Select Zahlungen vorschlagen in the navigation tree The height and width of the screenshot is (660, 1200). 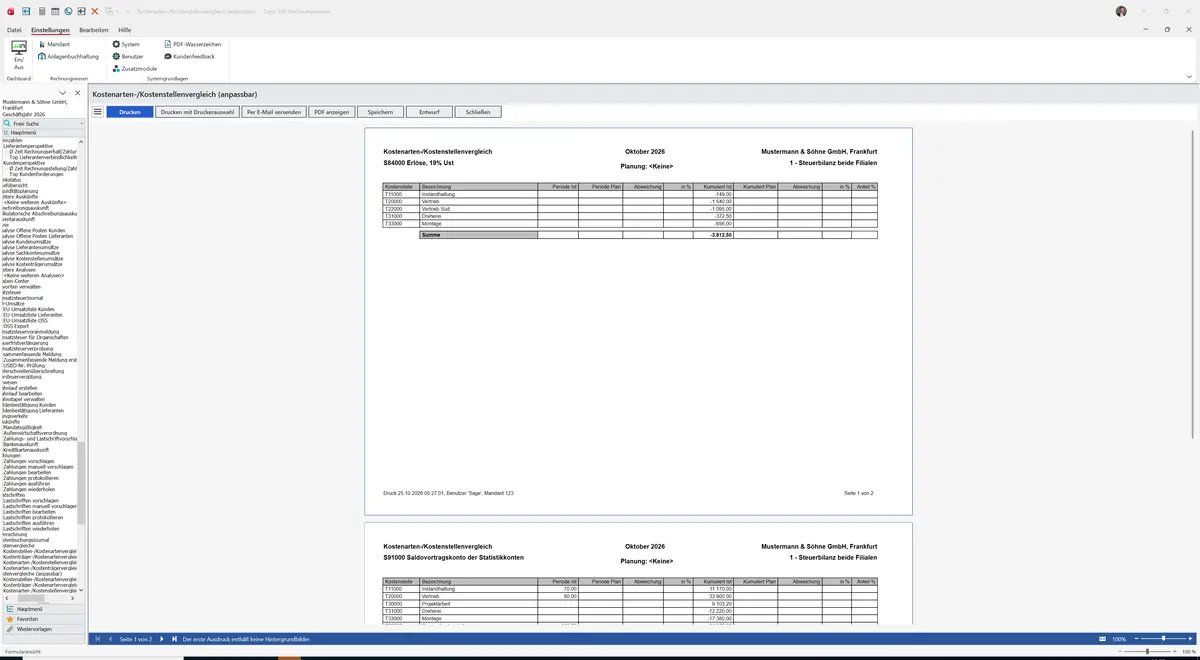pos(30,461)
